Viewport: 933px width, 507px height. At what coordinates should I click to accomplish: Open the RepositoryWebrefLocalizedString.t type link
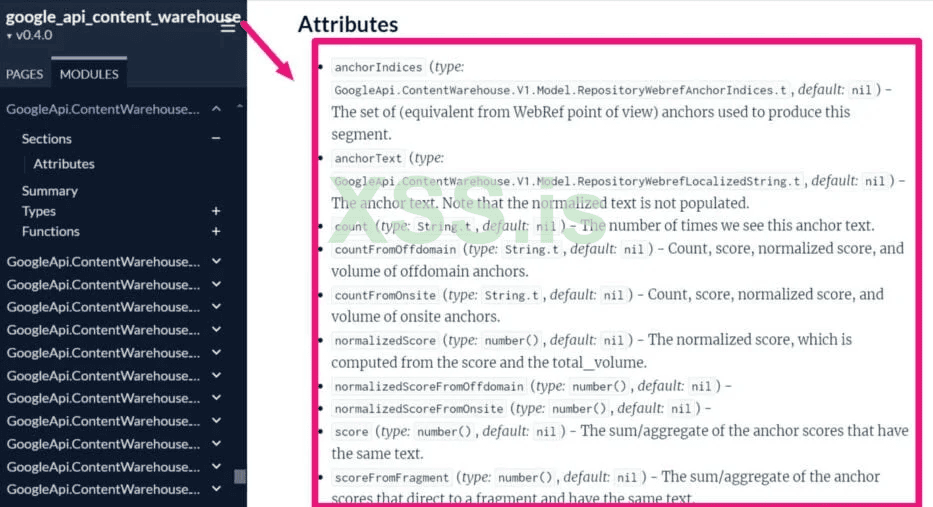coord(567,181)
